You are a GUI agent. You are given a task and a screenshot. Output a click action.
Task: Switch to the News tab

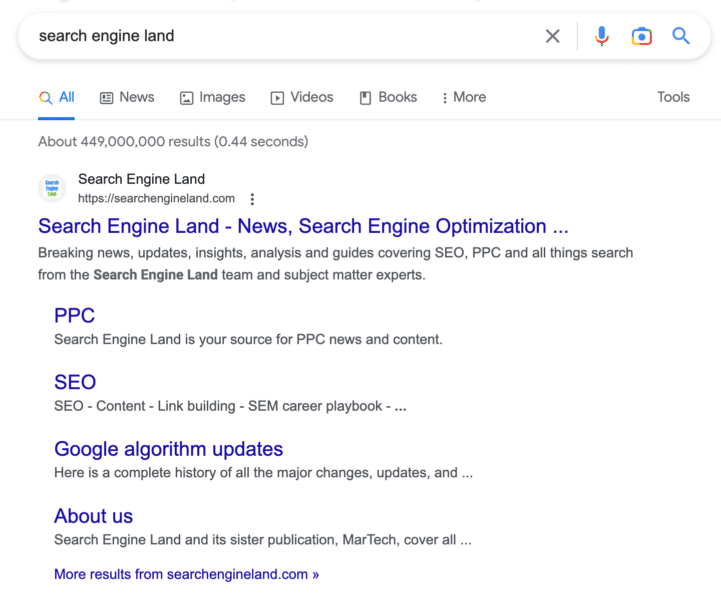127,97
